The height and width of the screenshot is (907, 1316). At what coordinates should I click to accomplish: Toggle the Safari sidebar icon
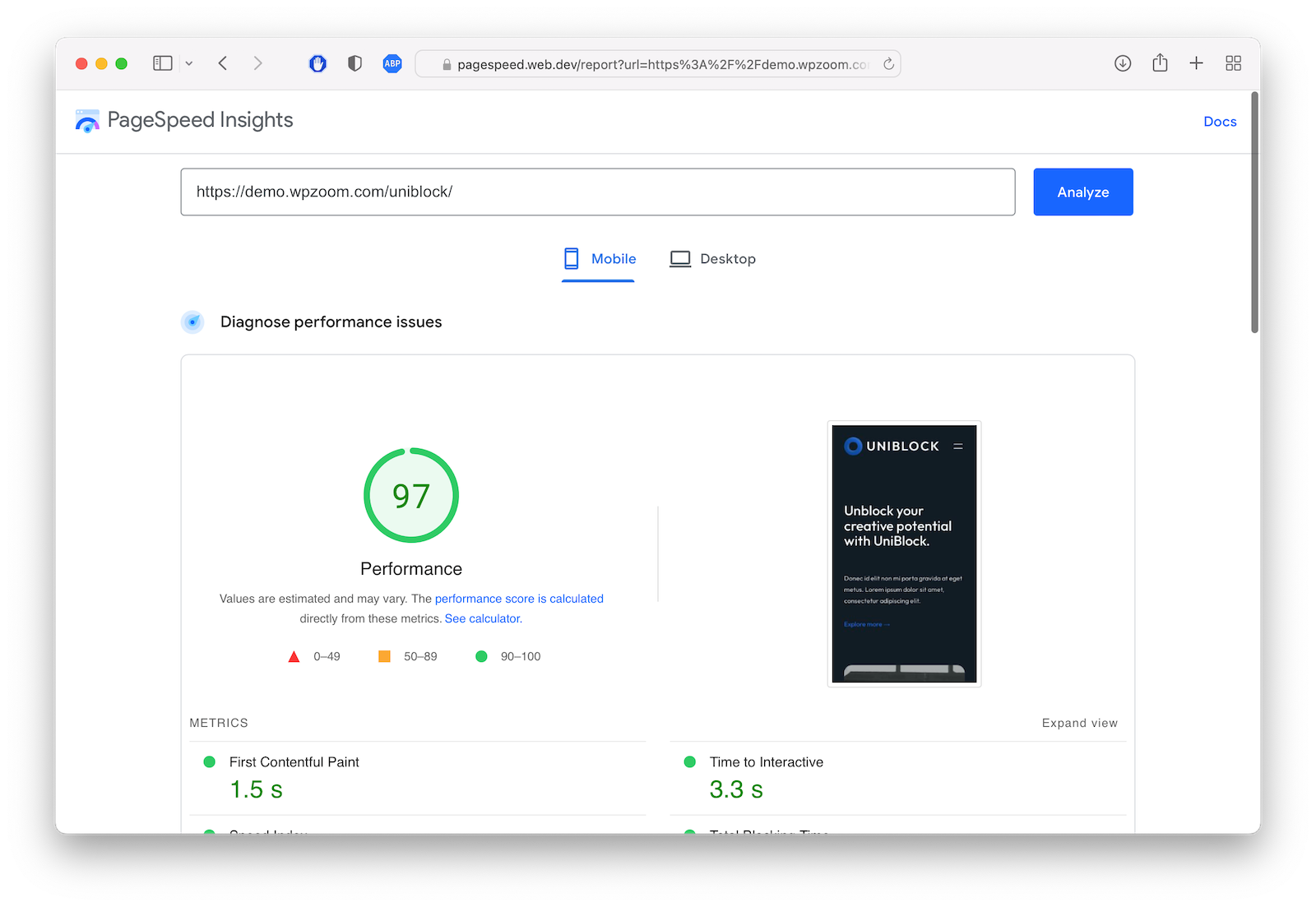point(163,63)
